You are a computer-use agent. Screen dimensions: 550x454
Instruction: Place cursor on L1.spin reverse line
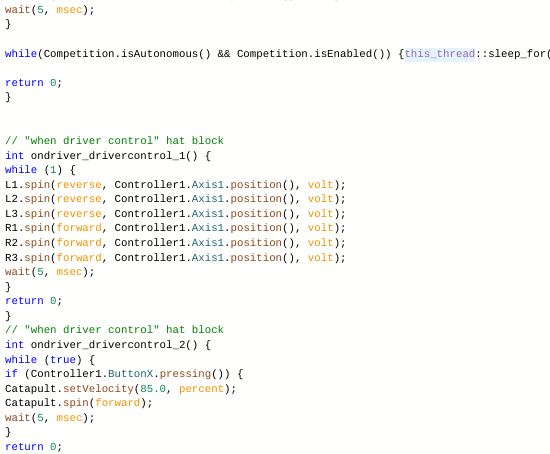(175, 185)
